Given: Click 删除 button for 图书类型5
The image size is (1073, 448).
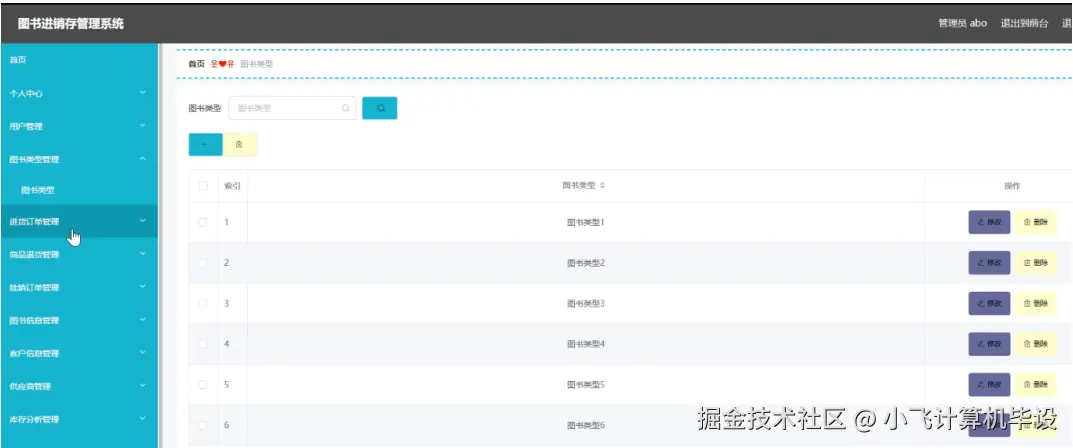Looking at the screenshot, I should tap(1035, 384).
